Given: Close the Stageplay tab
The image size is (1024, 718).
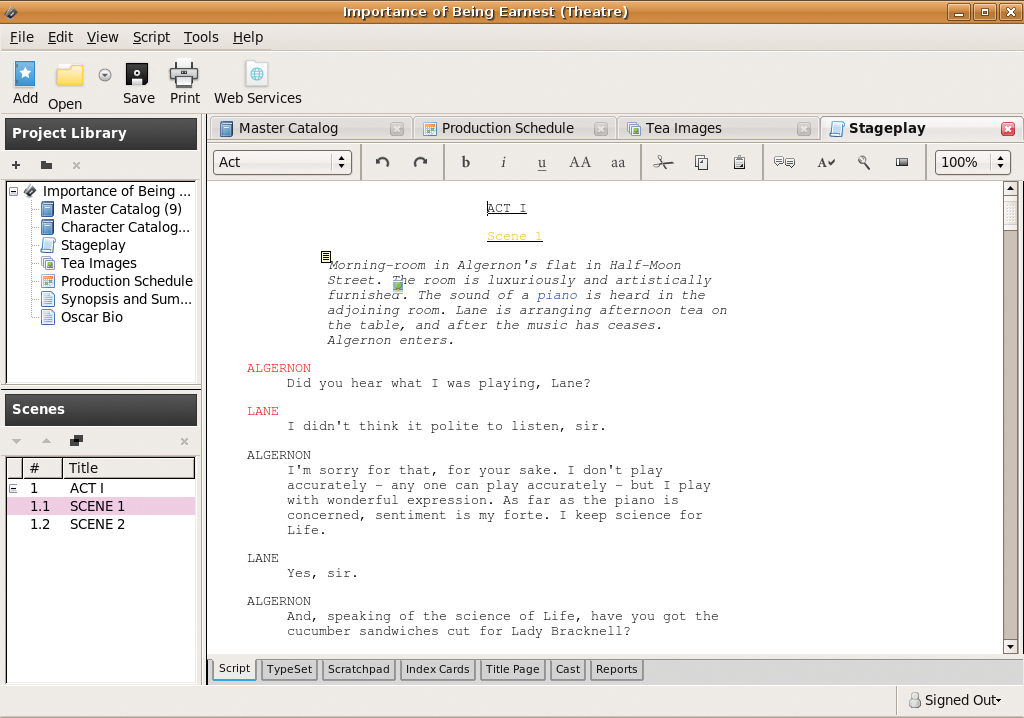Looking at the screenshot, I should pos(1008,129).
